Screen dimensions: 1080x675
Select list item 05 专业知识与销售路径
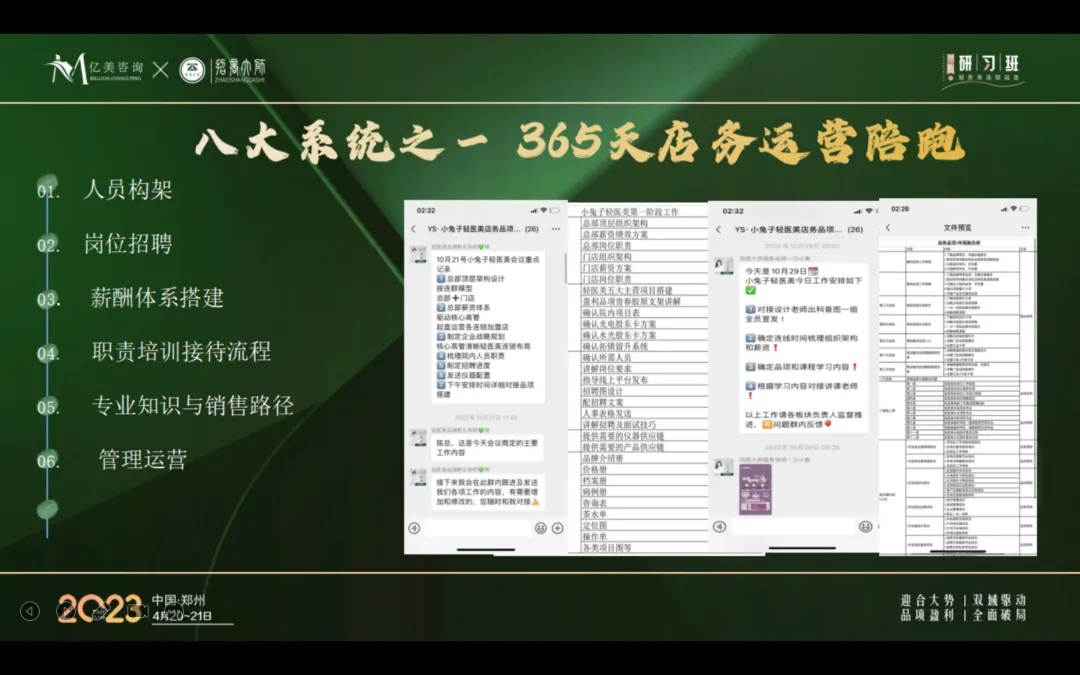click(193, 405)
